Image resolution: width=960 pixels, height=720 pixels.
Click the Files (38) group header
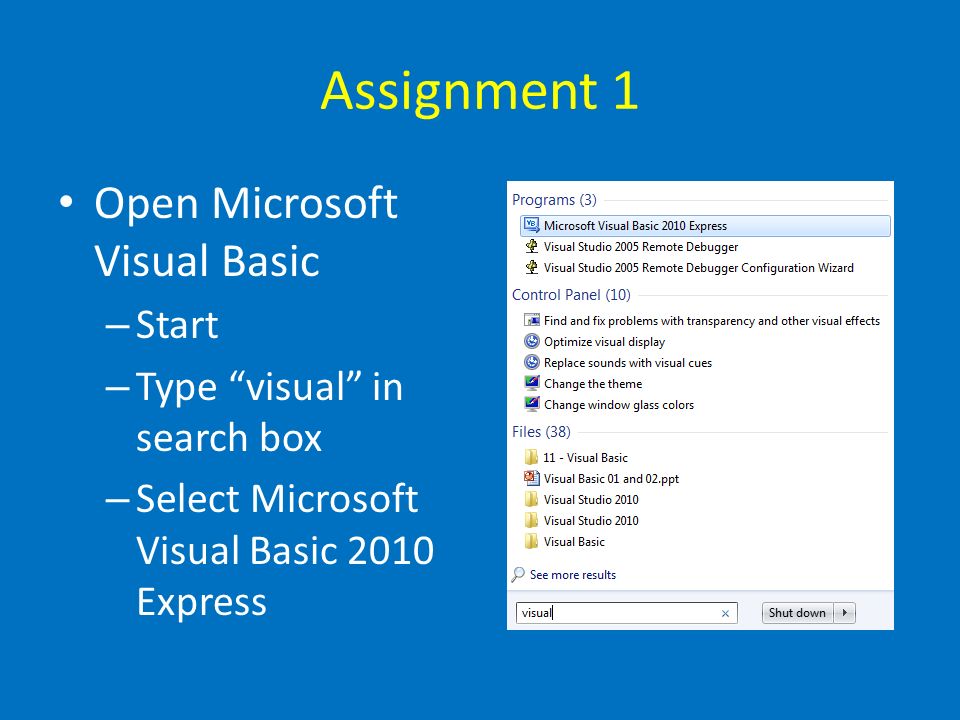[x=541, y=432]
